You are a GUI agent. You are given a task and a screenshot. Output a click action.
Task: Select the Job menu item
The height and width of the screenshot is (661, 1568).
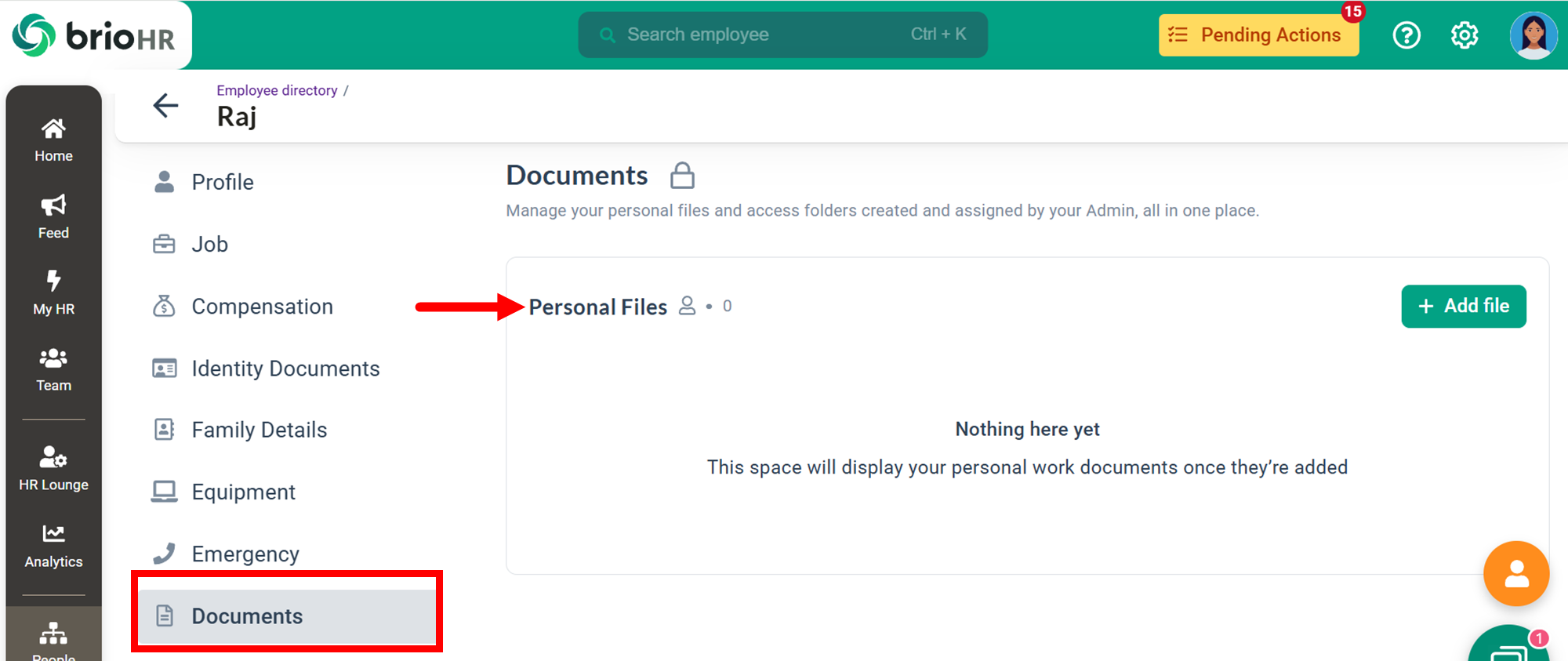(209, 244)
